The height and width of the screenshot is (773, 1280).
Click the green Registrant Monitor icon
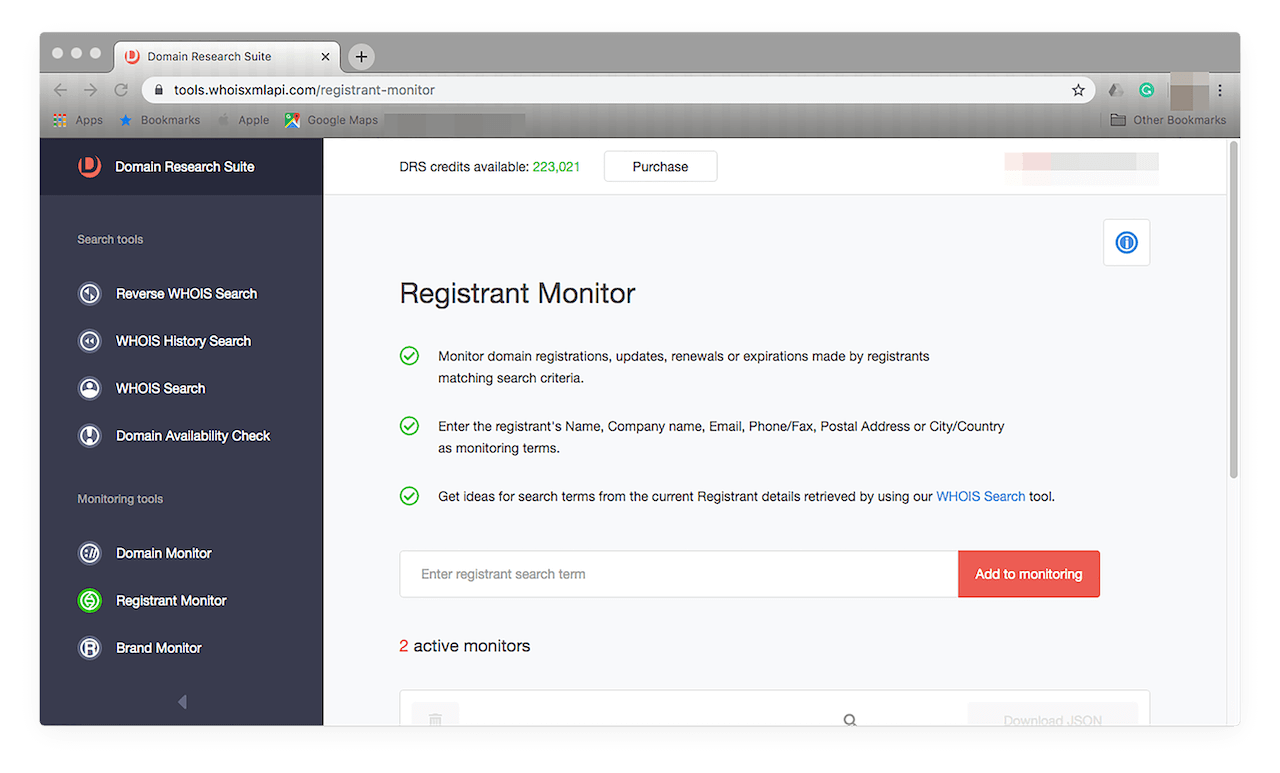(x=90, y=601)
